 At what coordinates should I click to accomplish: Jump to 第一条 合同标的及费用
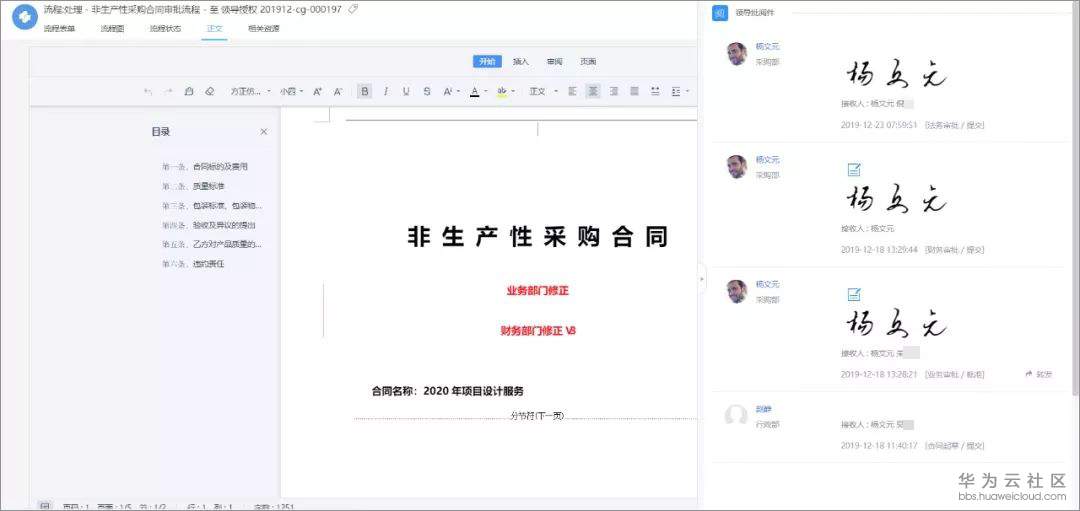205,167
